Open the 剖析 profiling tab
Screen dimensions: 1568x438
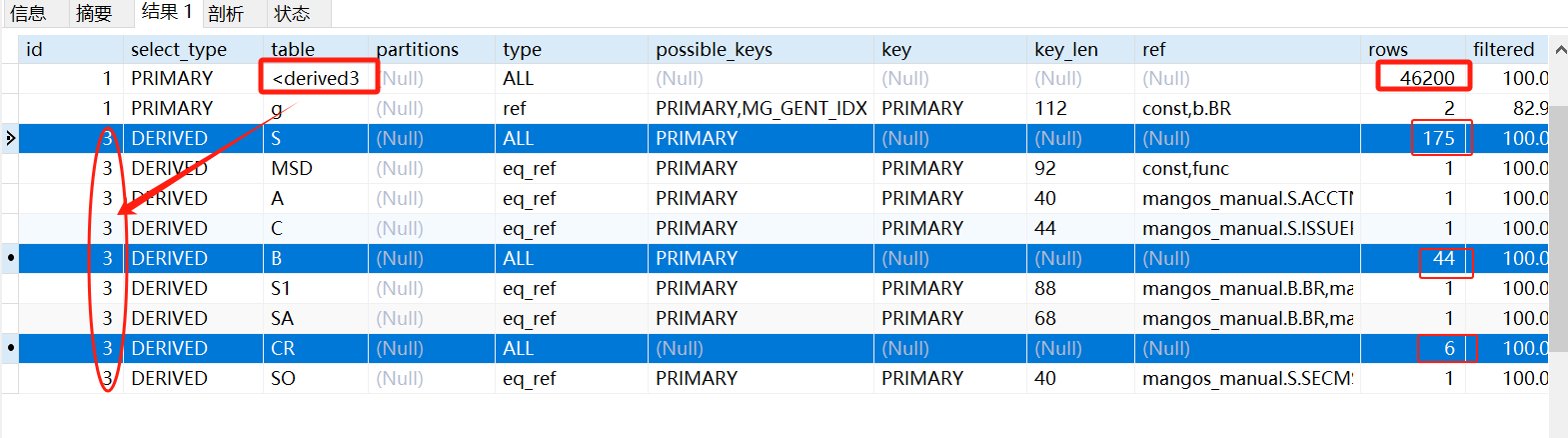point(226,13)
